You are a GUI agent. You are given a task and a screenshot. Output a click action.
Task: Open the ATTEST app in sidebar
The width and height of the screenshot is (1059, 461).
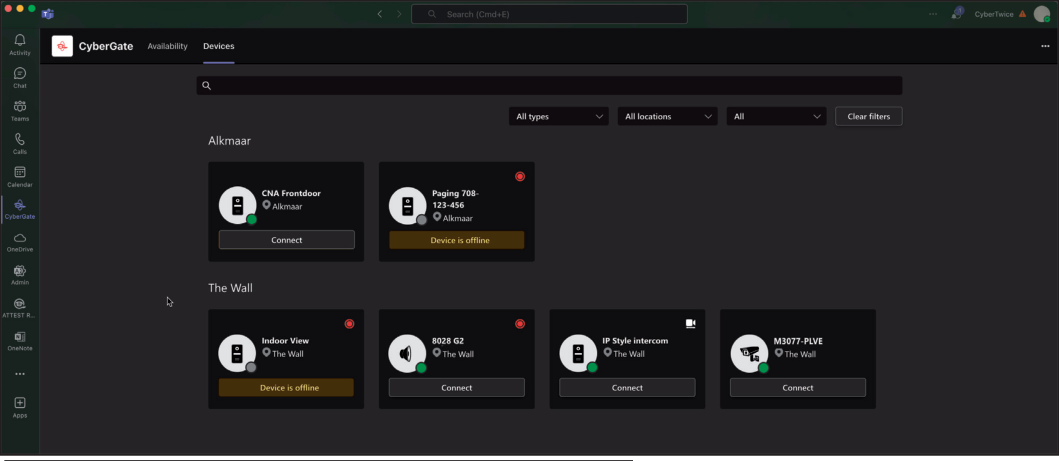20,308
